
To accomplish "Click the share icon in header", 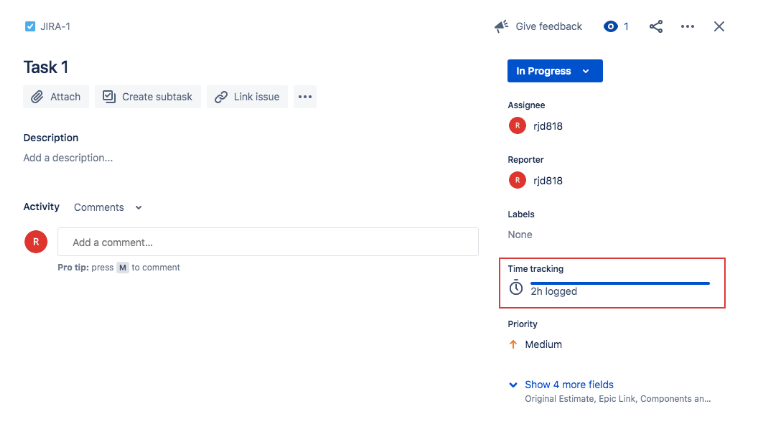I will click(656, 27).
